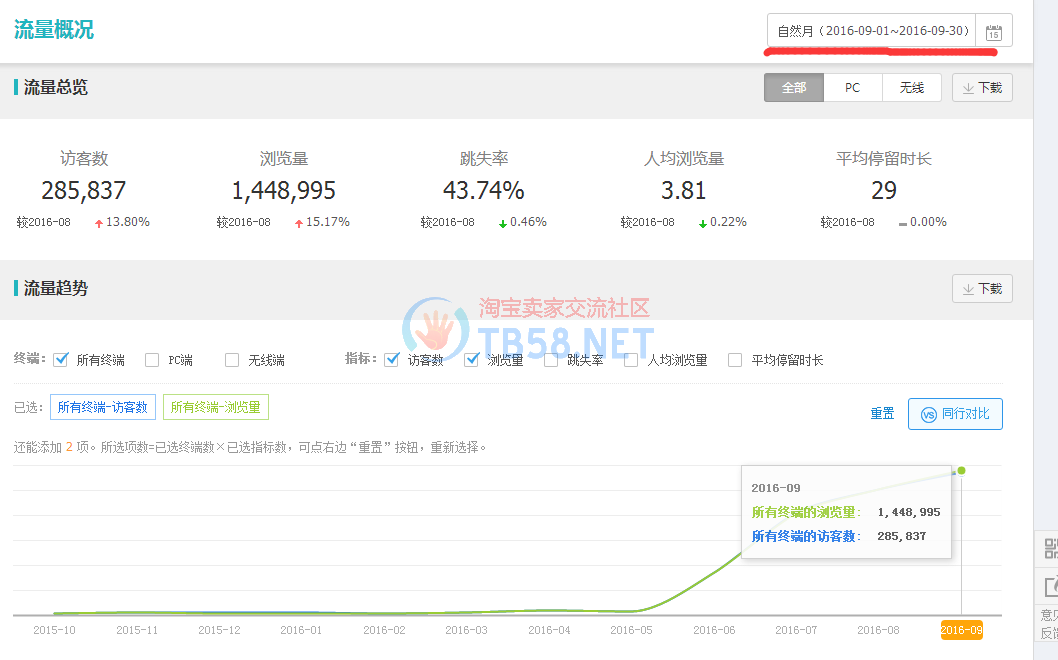
Task: Switch to the 无线 tab
Action: click(x=911, y=88)
